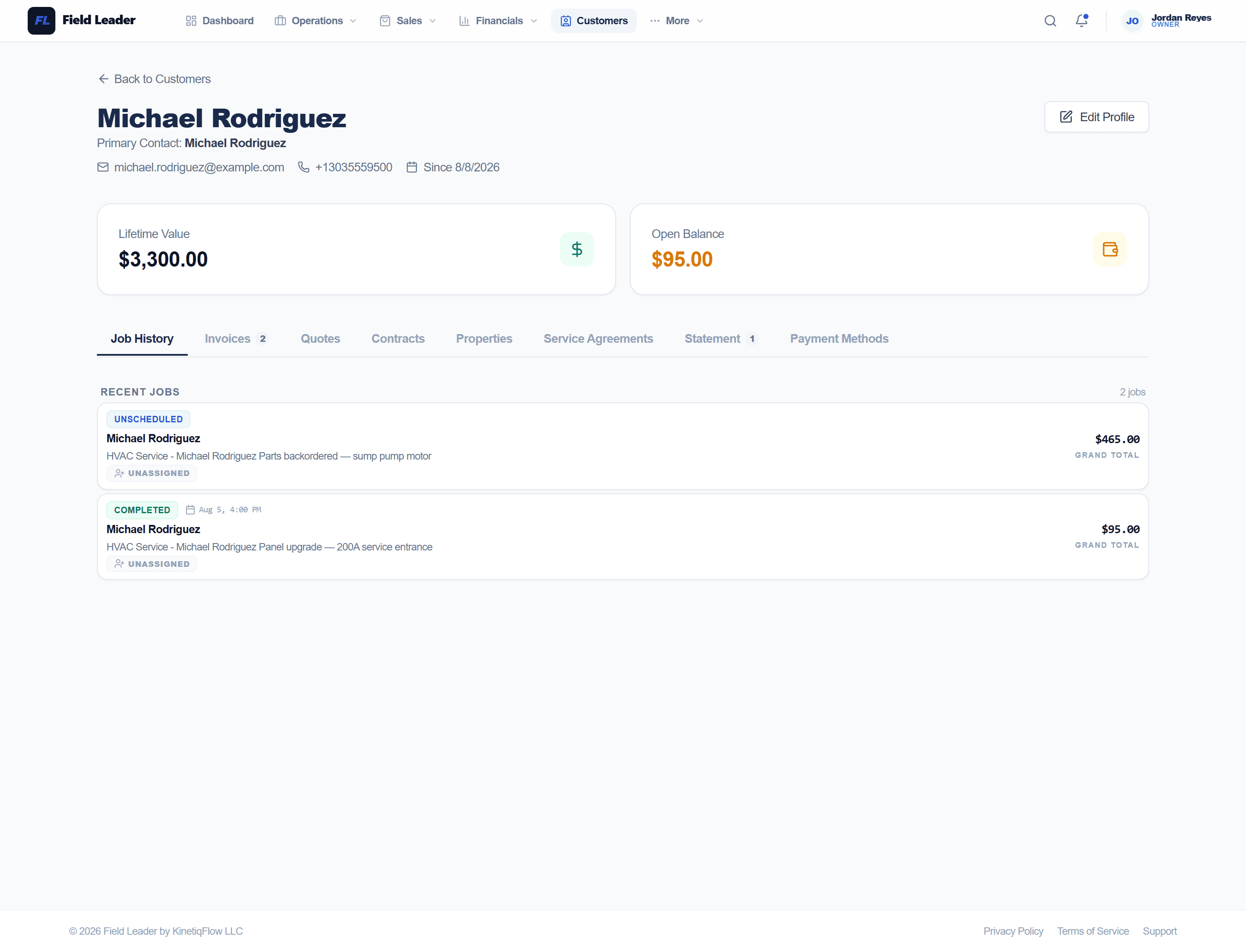Screen dimensions: 1246x952
Task: Open the Statement tab
Action: [x=721, y=339]
